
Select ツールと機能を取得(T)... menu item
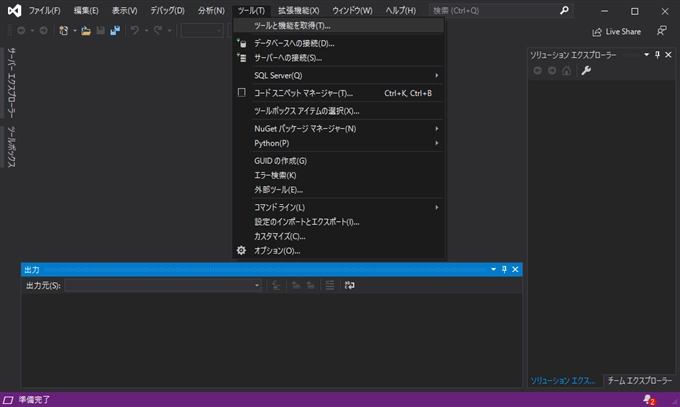point(338,26)
